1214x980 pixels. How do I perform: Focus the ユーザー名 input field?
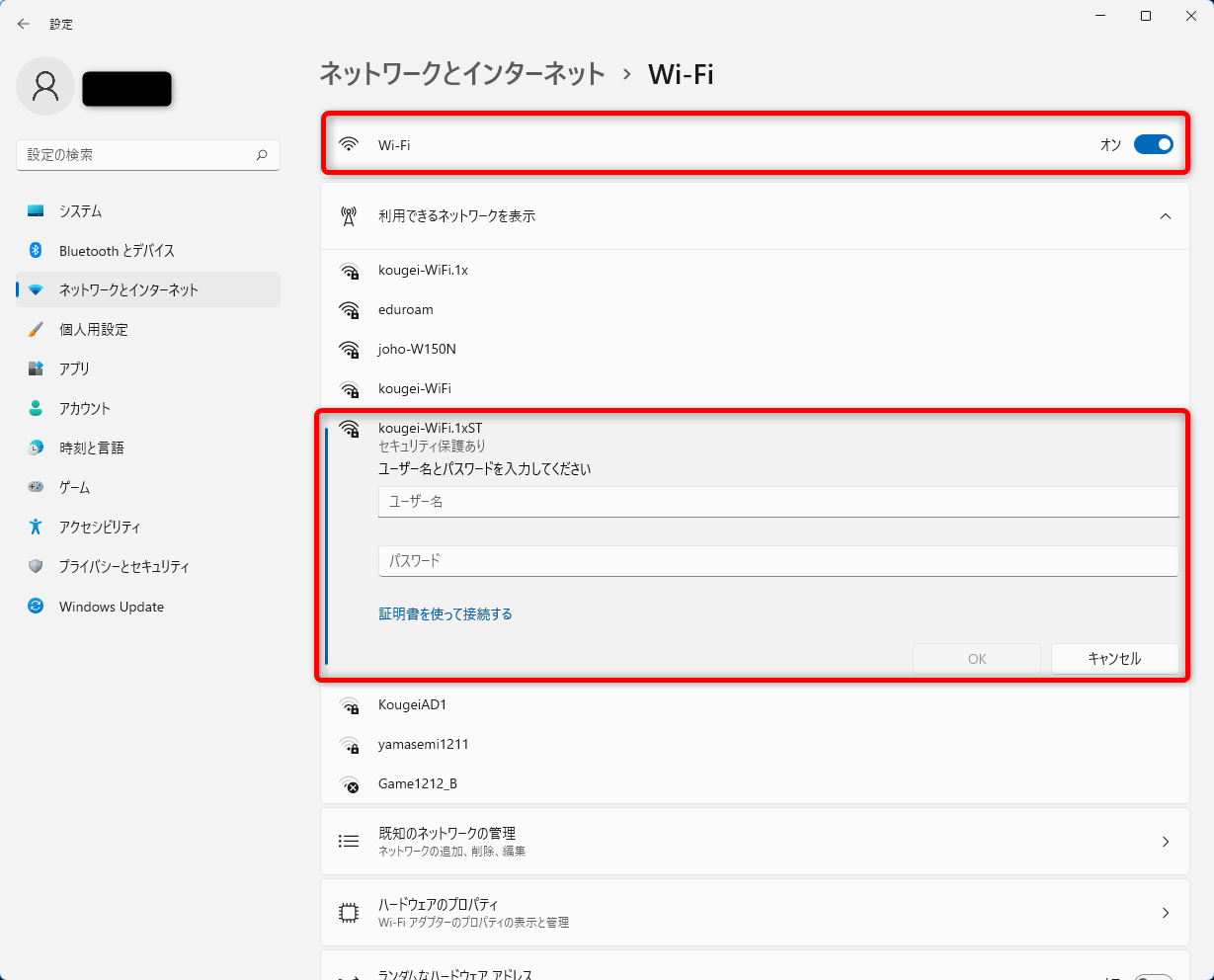tap(778, 502)
